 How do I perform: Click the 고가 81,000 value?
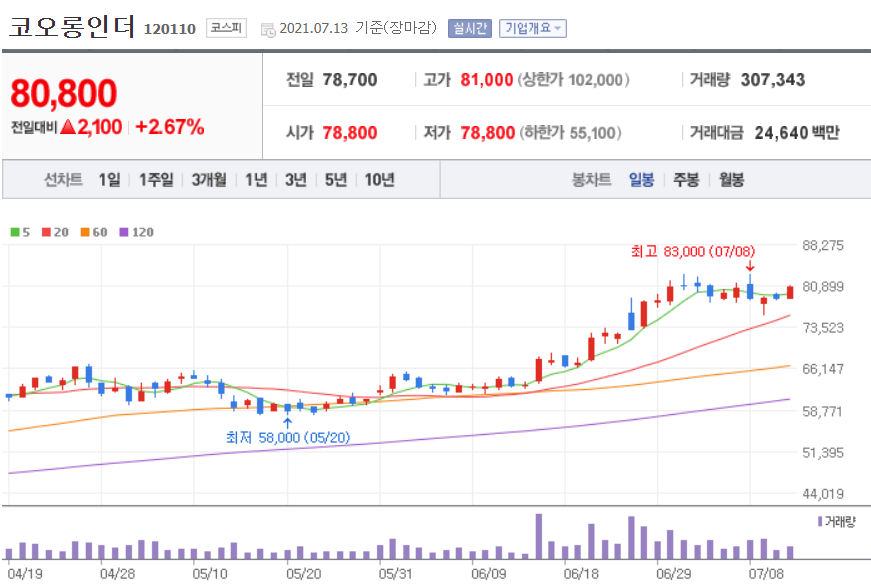click(x=487, y=80)
